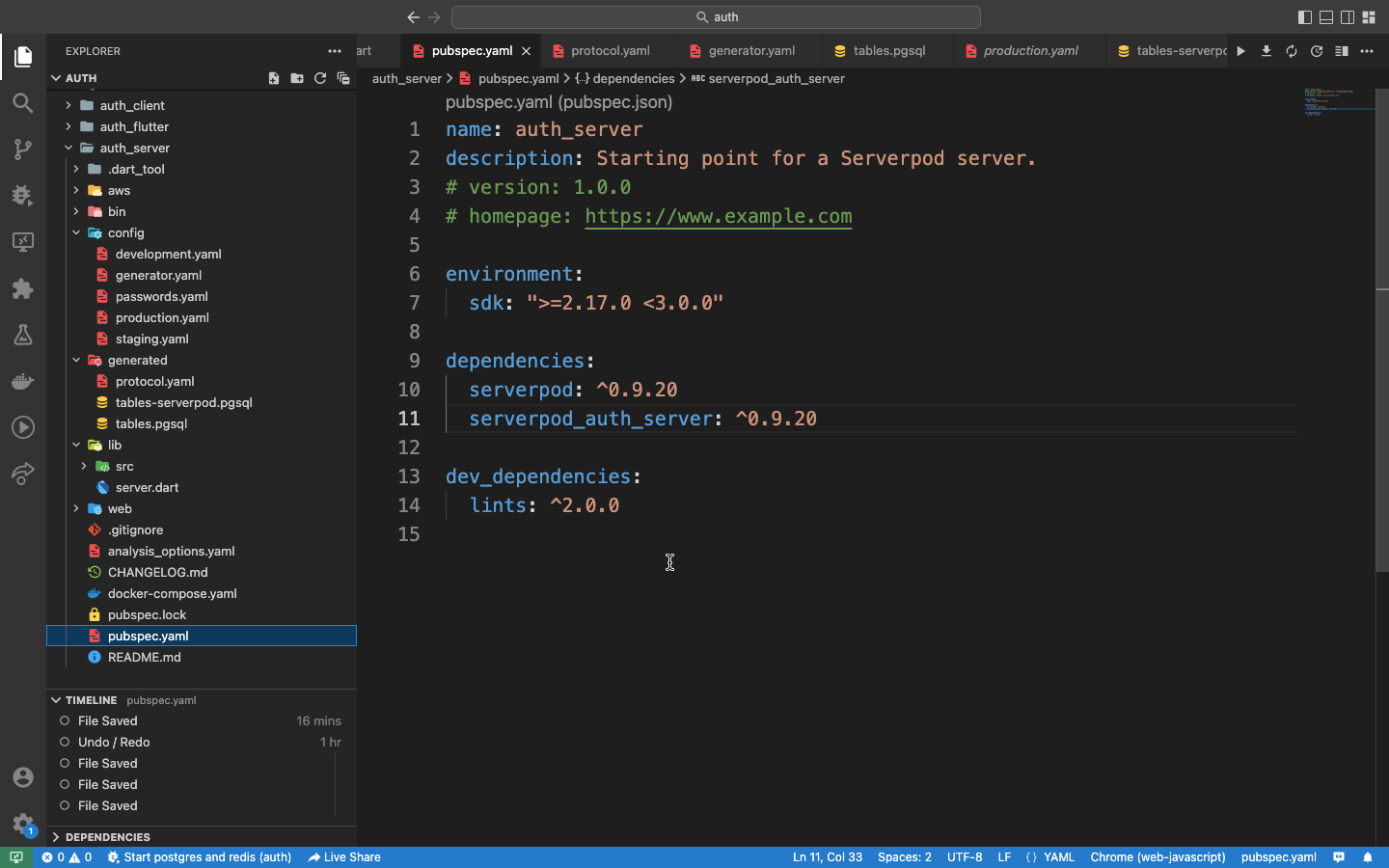Expand the auth_client folder
The image size is (1389, 868).
(x=202, y=105)
